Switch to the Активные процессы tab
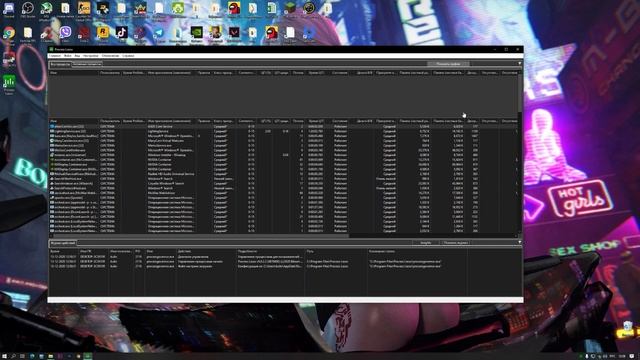 coord(87,64)
